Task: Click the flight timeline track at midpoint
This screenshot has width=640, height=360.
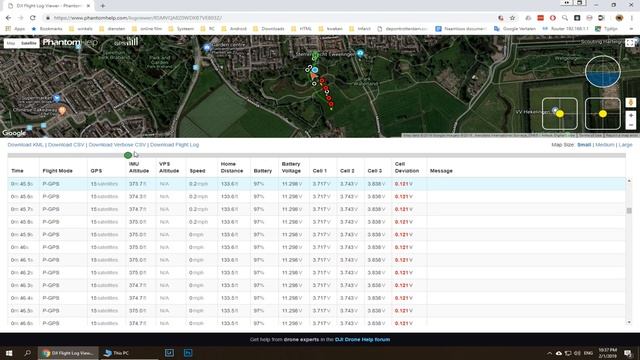Action: tap(317, 156)
